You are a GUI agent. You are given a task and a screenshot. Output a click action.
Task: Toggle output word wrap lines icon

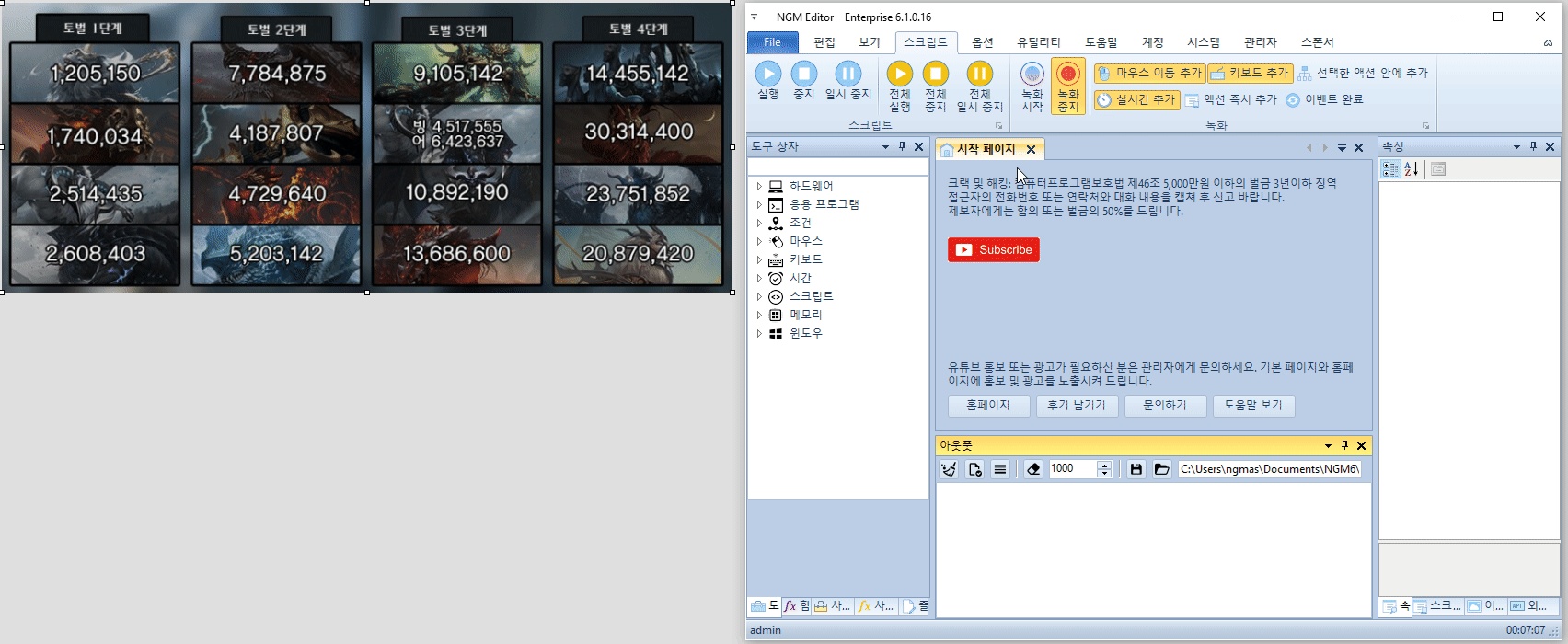1000,469
